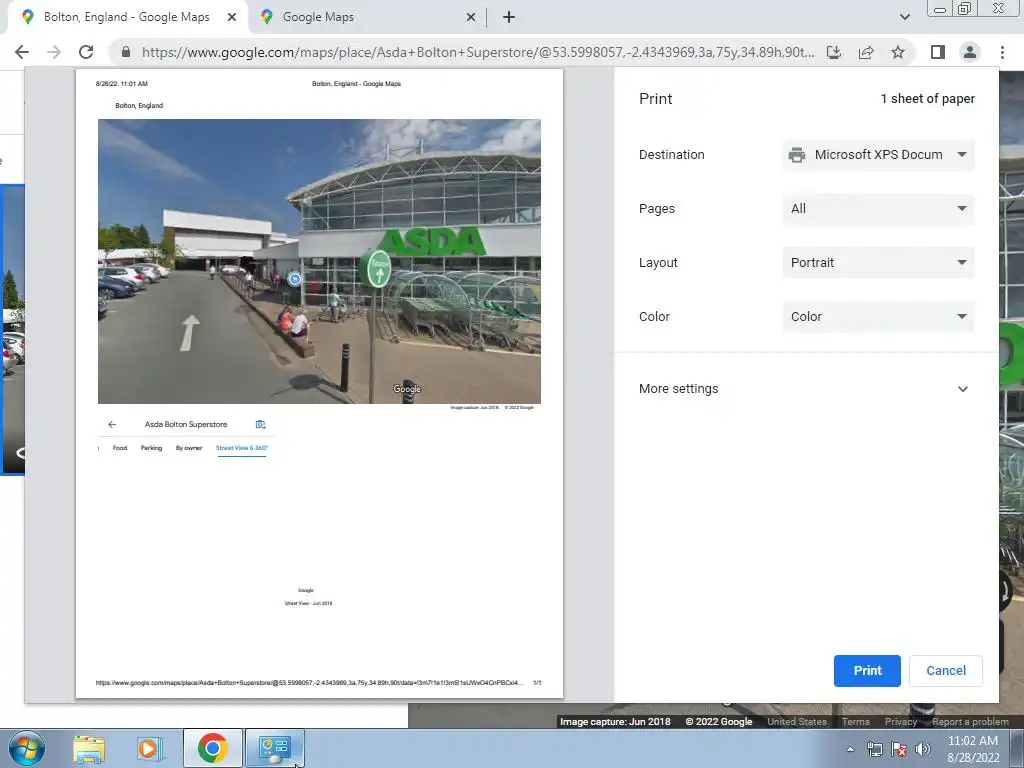Reload the current page

(86, 52)
